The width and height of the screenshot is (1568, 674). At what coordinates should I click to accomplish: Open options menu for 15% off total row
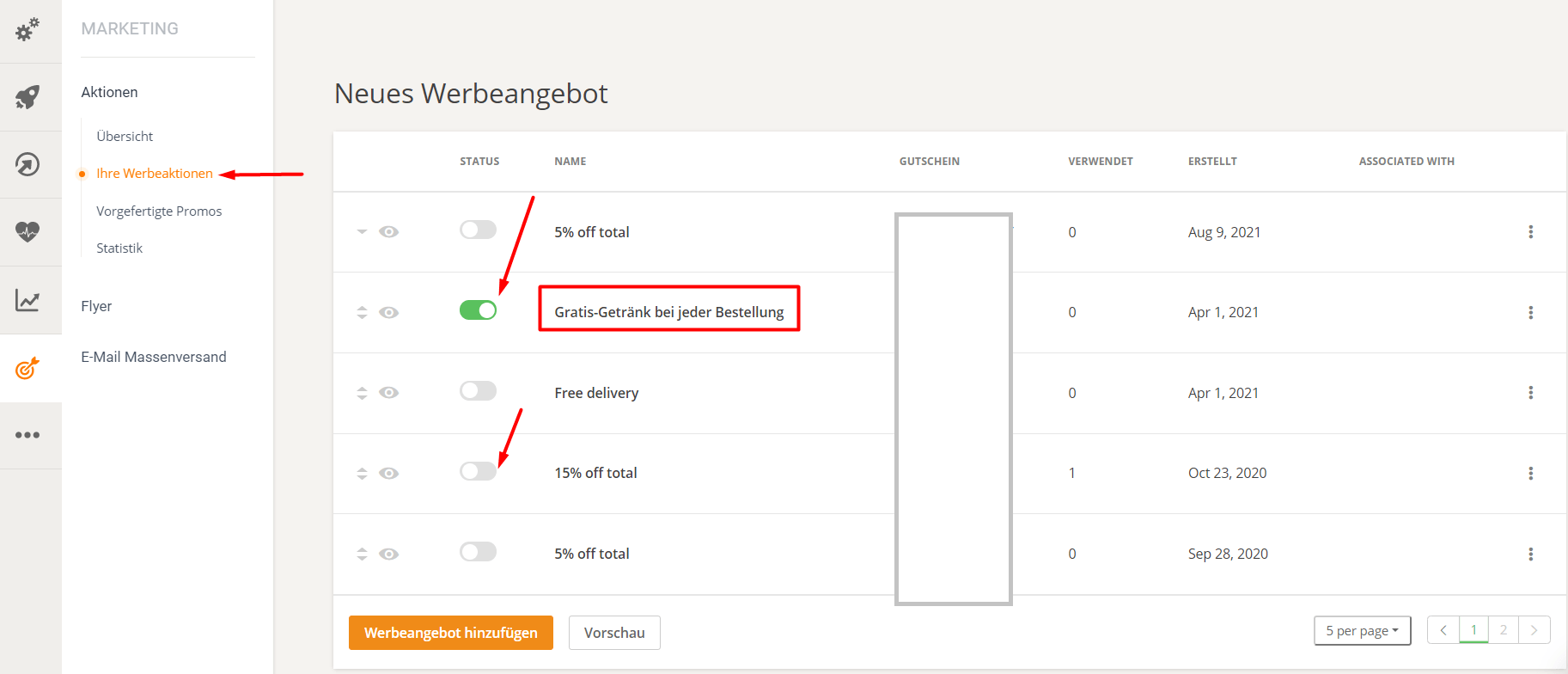pyautogui.click(x=1530, y=473)
